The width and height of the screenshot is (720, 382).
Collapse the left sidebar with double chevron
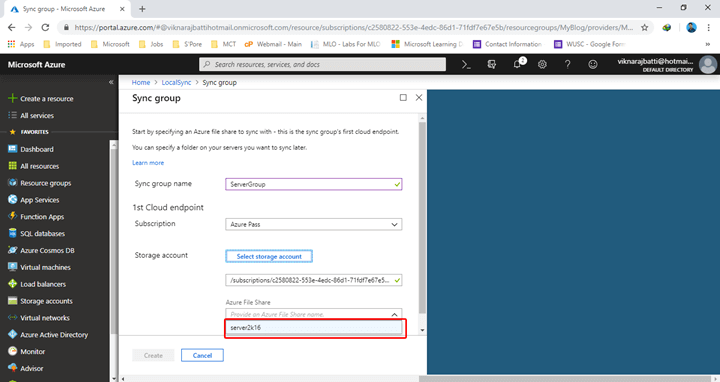pyautogui.click(x=111, y=82)
